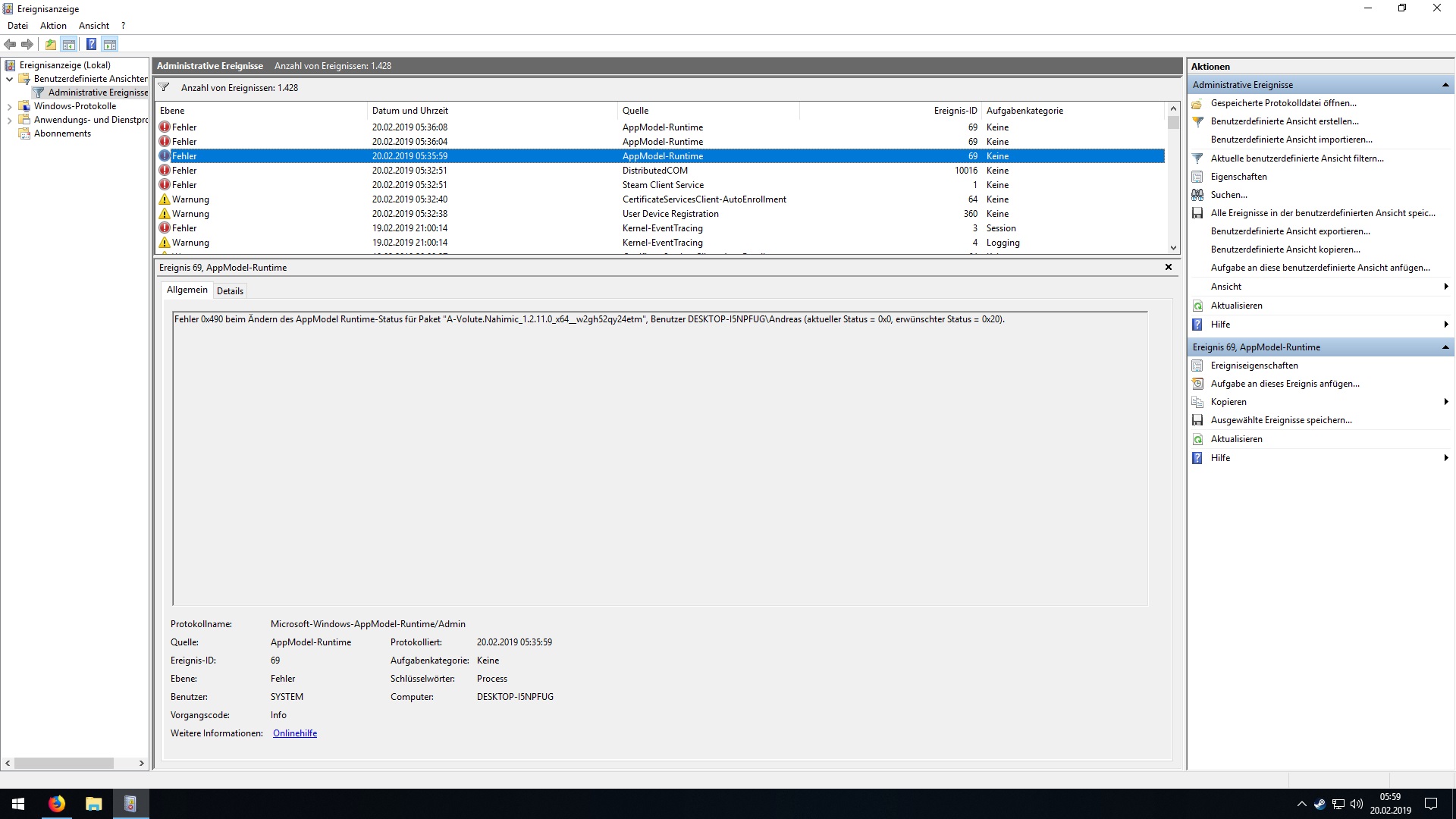Open Firefox from the taskbar
1456x819 pixels.
click(x=57, y=804)
